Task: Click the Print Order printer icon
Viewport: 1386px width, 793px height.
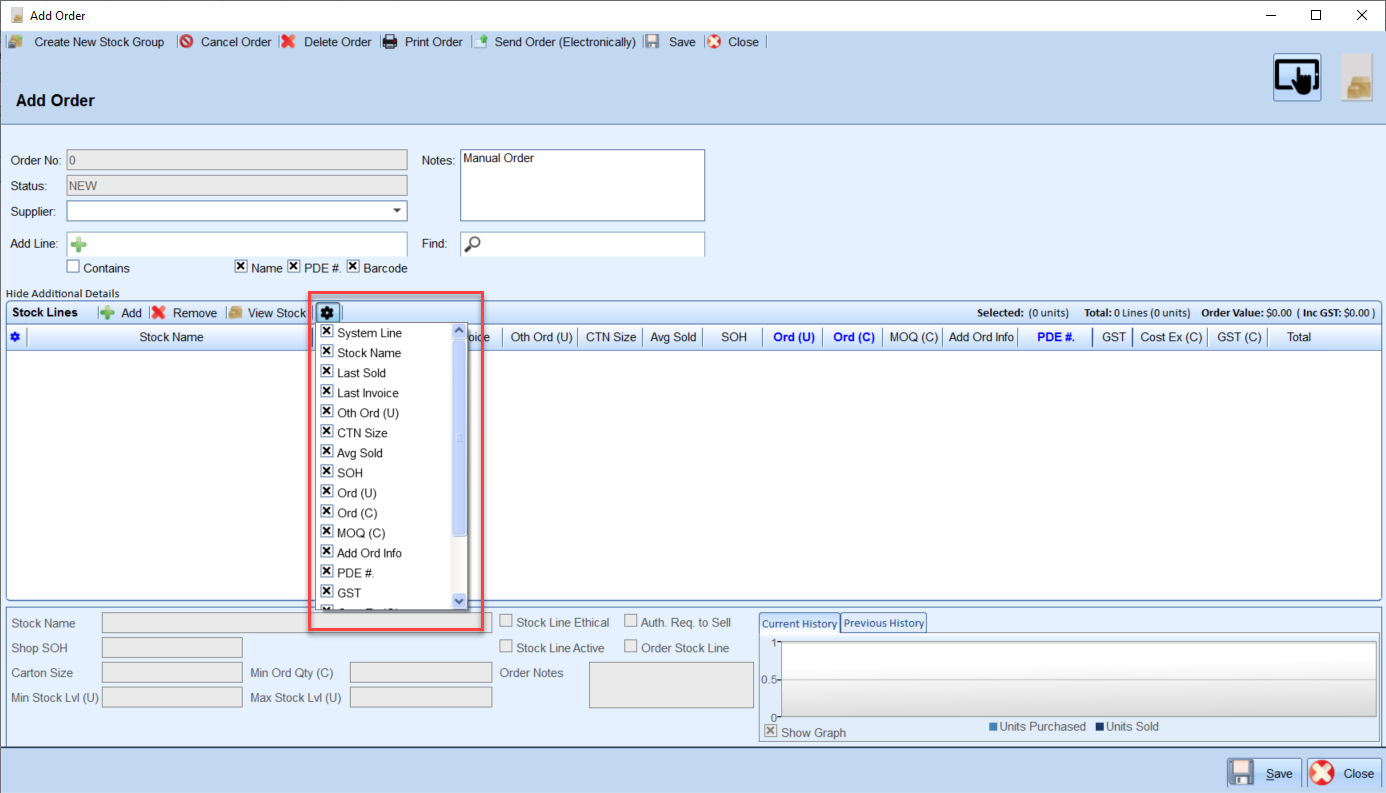Action: [x=390, y=42]
